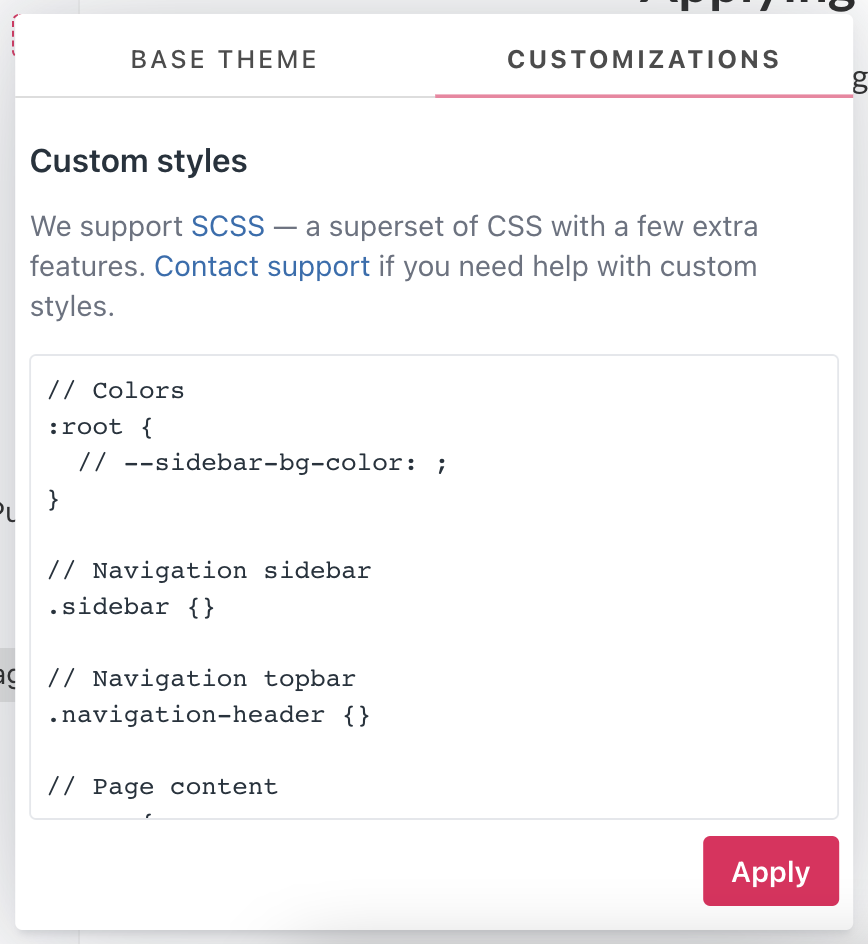Click the '.sidebar {}' line
Image resolution: width=868 pixels, height=944 pixels.
131,607
